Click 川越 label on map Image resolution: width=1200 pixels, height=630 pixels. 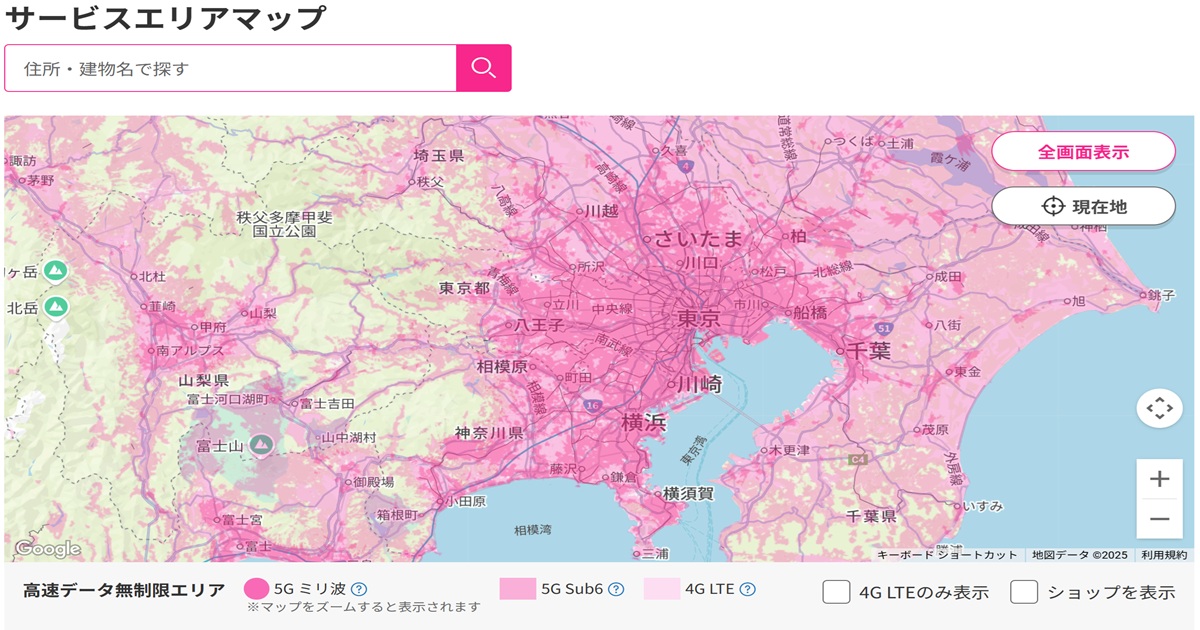[601, 211]
